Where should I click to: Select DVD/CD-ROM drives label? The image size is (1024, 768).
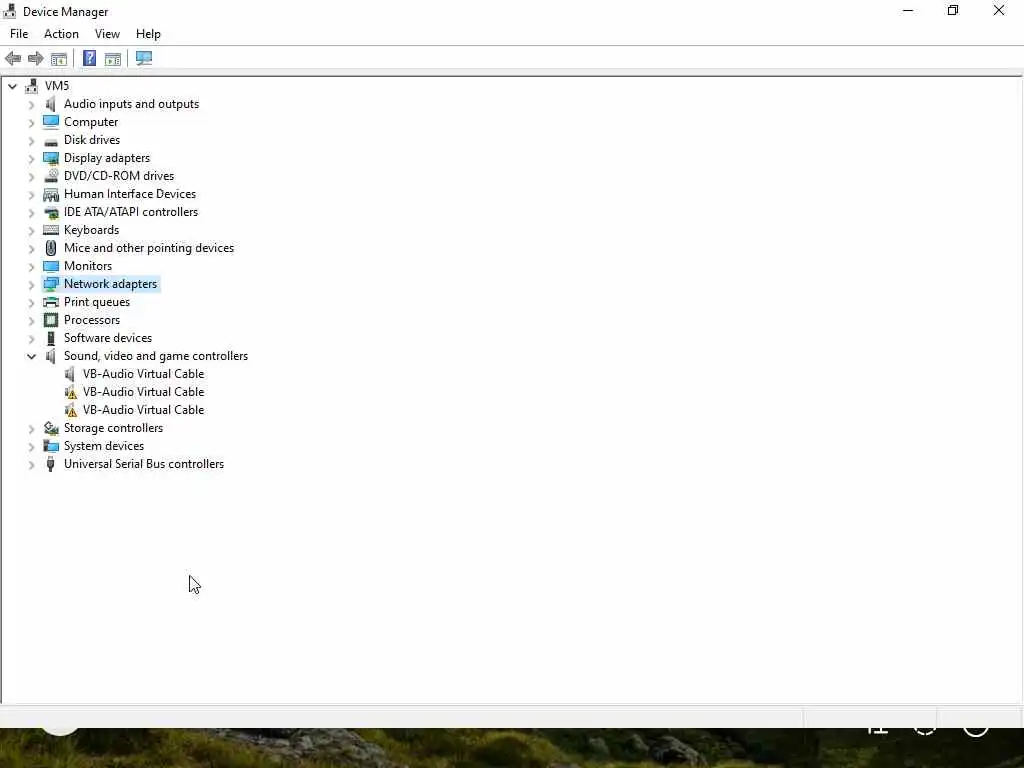click(x=119, y=176)
